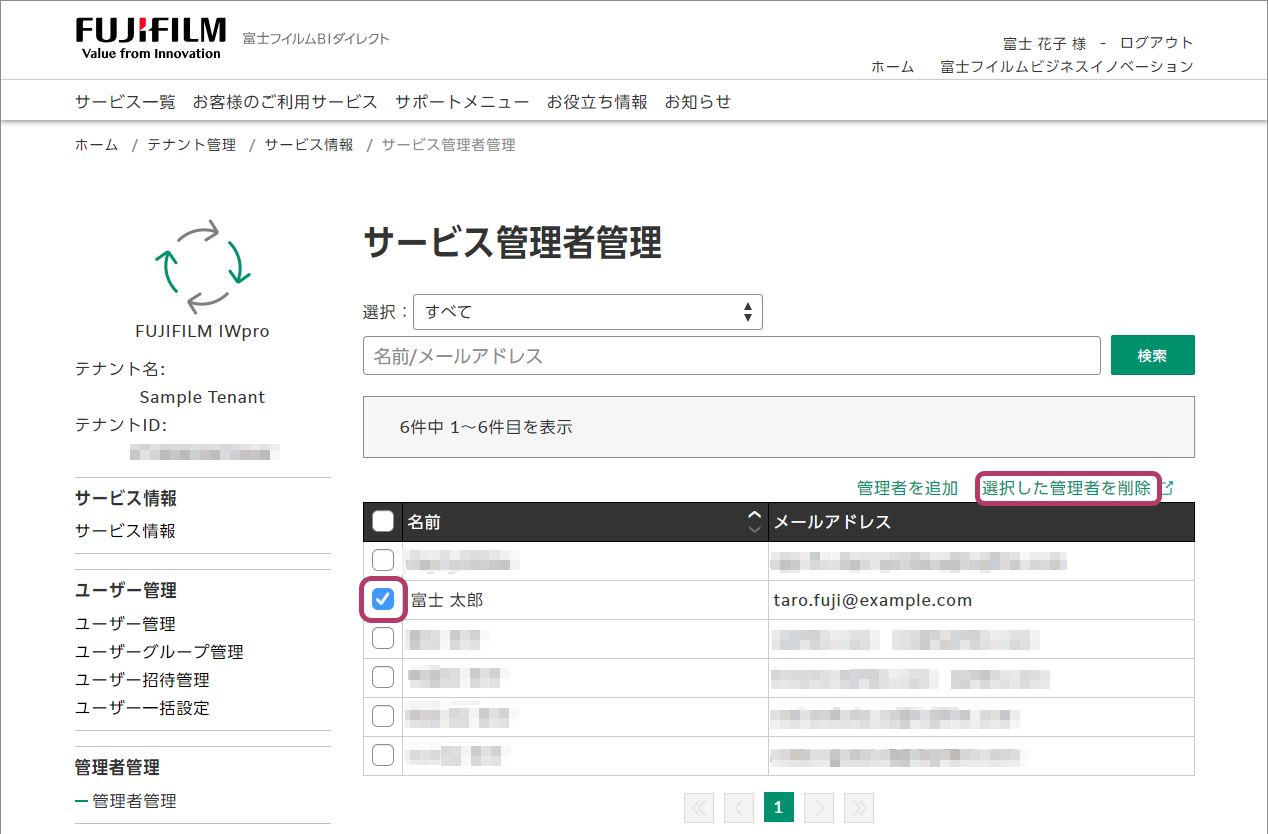Check the last row checkbox in admin table

[x=383, y=755]
